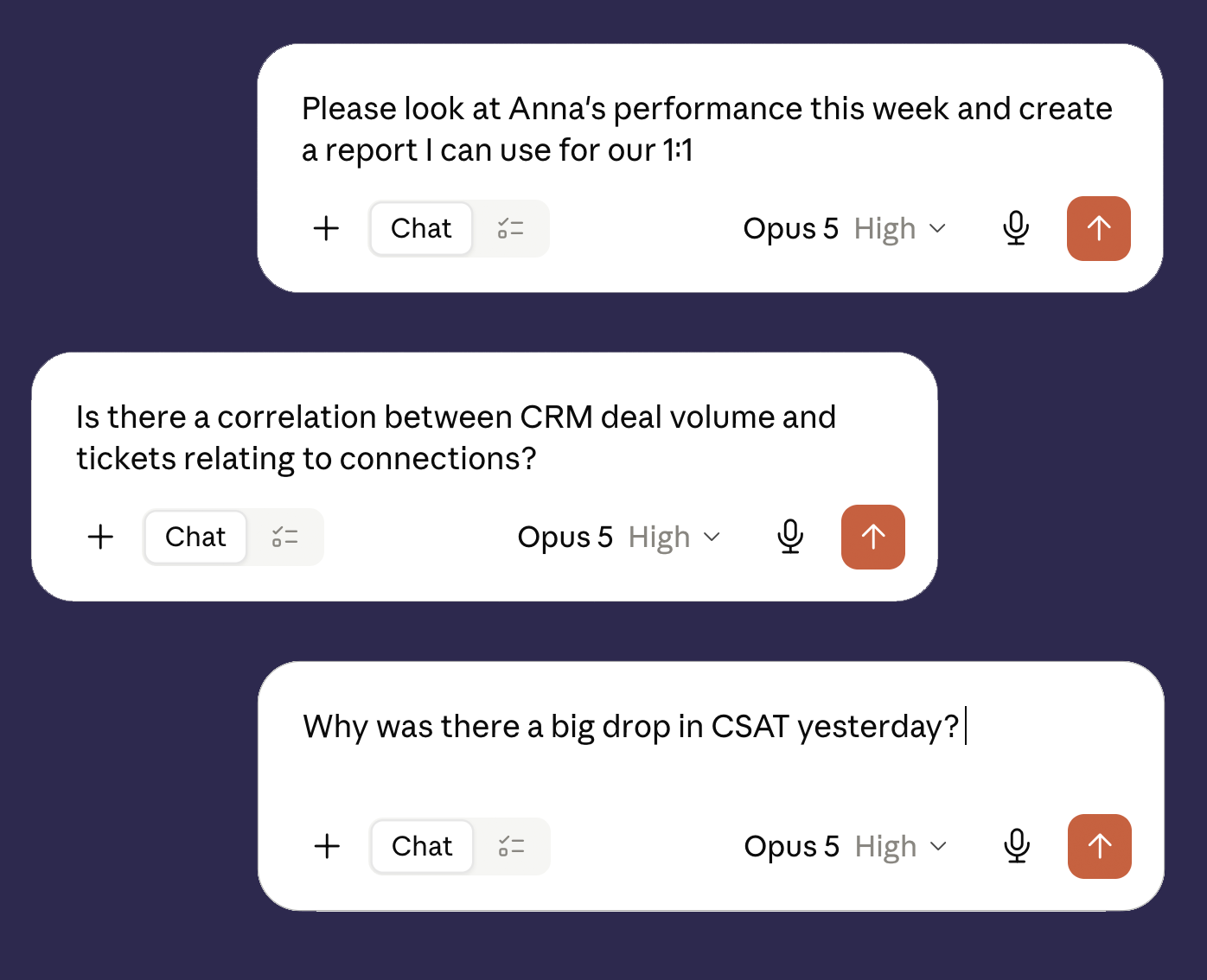
Task: Switch to task-list mode in CRM prompt box
Action: pos(285,538)
